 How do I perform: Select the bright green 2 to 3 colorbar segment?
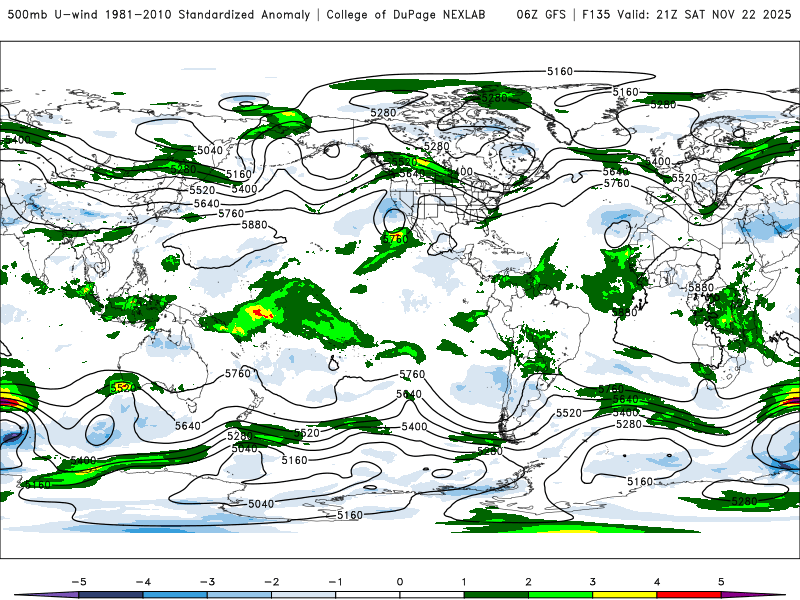pyautogui.click(x=561, y=595)
